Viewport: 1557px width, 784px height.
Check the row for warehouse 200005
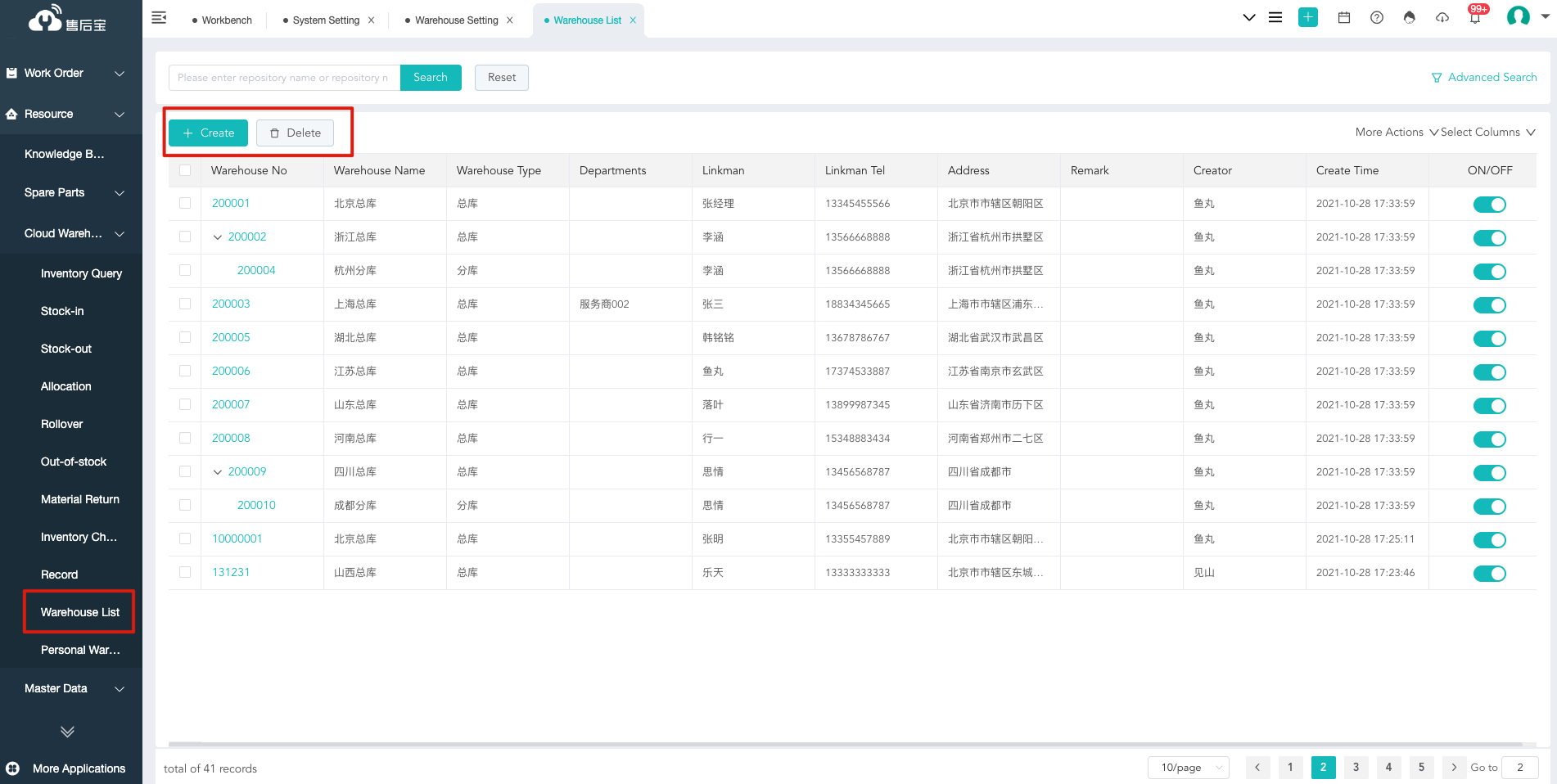[x=185, y=337]
